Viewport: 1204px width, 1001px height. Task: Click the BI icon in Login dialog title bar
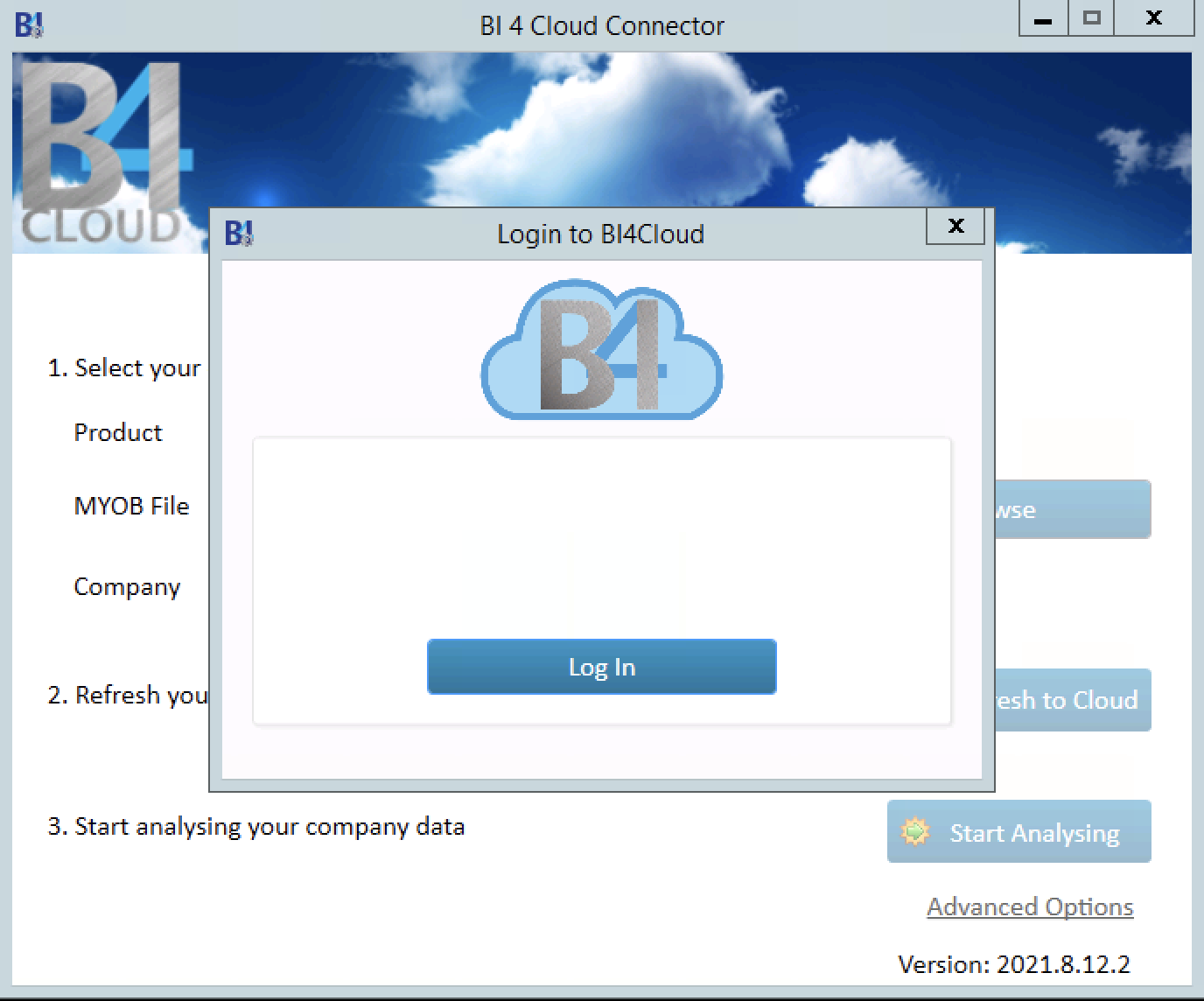[239, 234]
